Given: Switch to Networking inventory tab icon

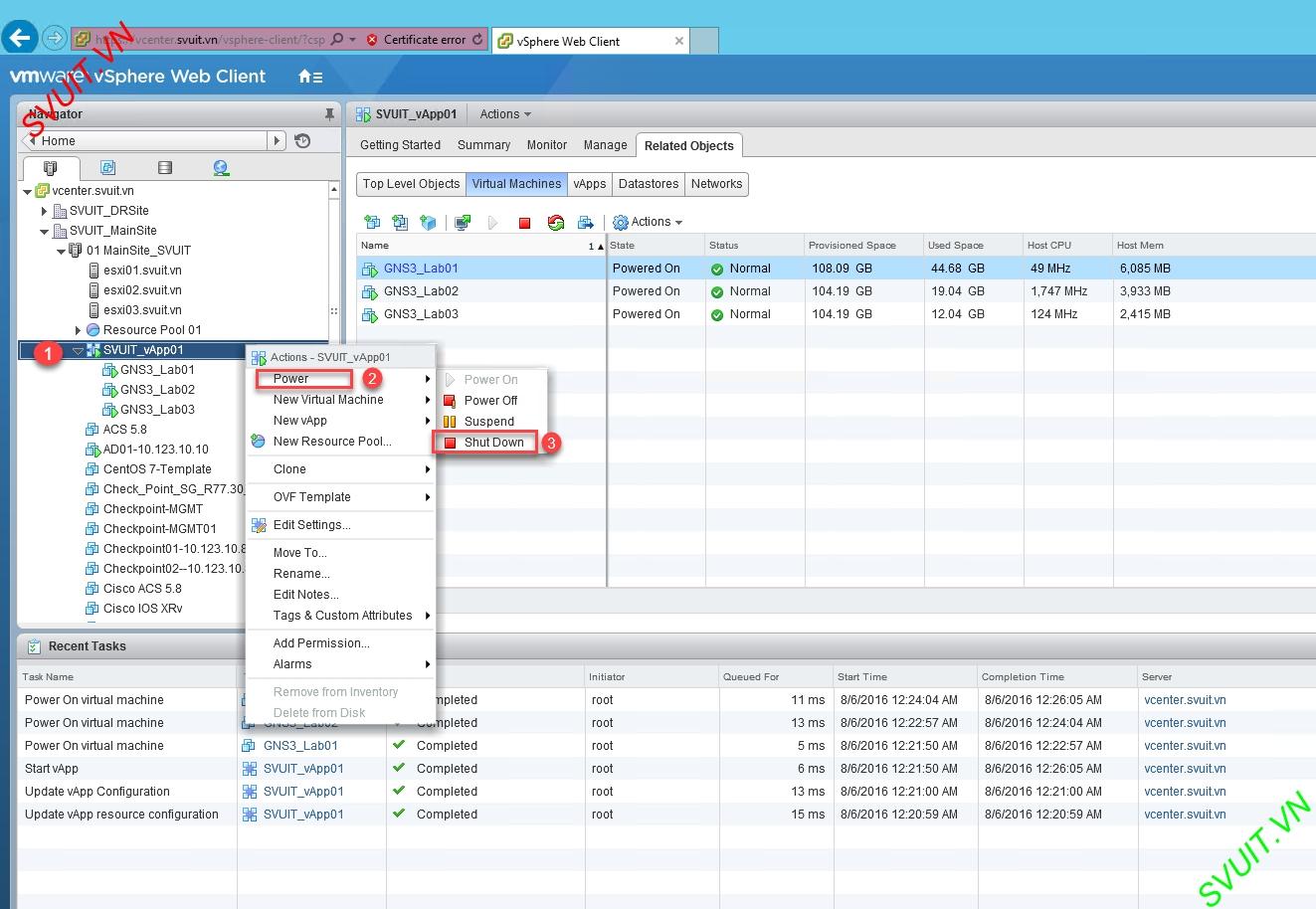Looking at the screenshot, I should pos(221,168).
